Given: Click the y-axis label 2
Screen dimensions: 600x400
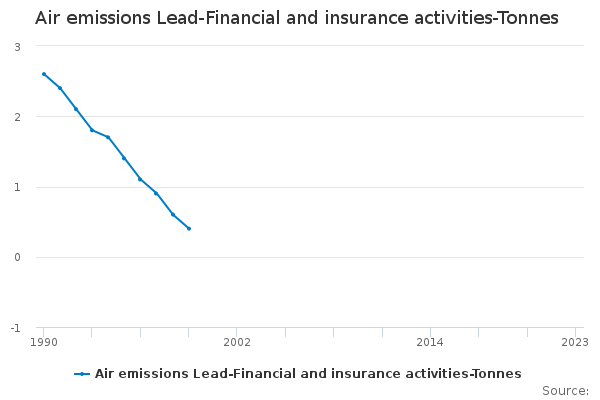Looking at the screenshot, I should (18, 117).
